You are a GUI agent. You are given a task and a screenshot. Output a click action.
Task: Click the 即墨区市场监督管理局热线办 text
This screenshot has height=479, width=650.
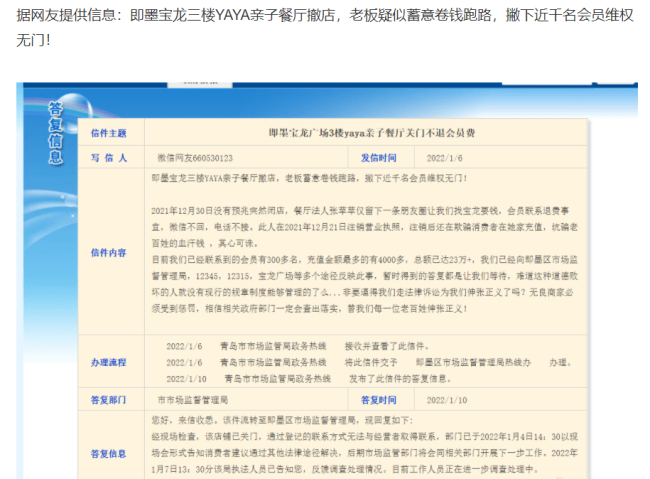click(473, 362)
